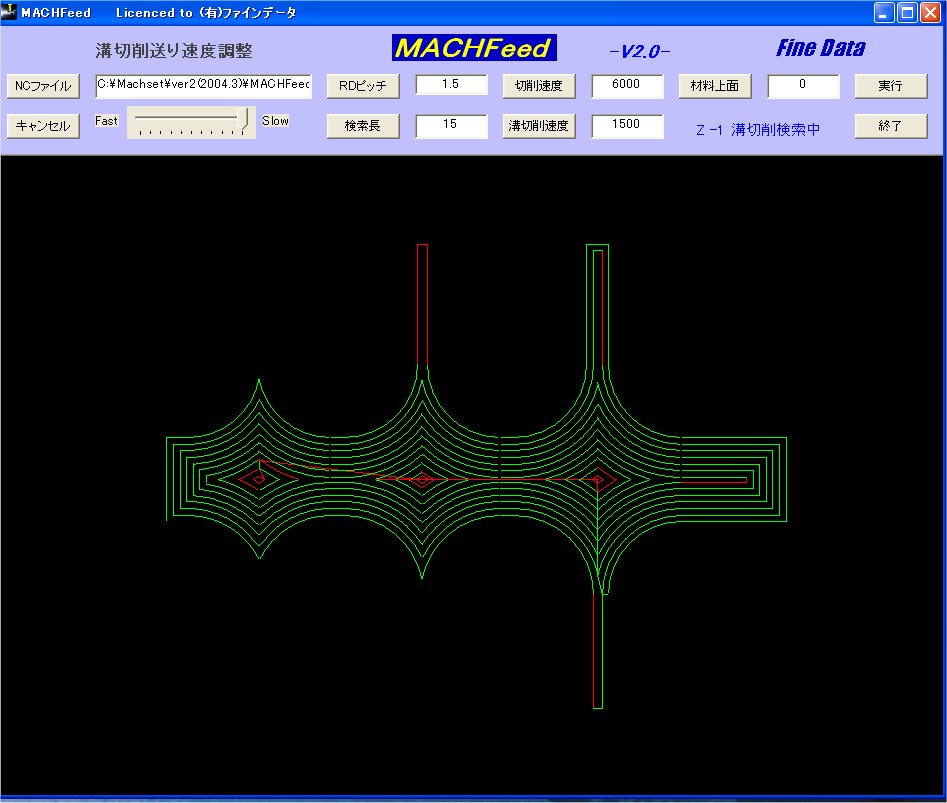Focus the 検索長 value field 15
Image resolution: width=947 pixels, height=803 pixels.
point(451,126)
